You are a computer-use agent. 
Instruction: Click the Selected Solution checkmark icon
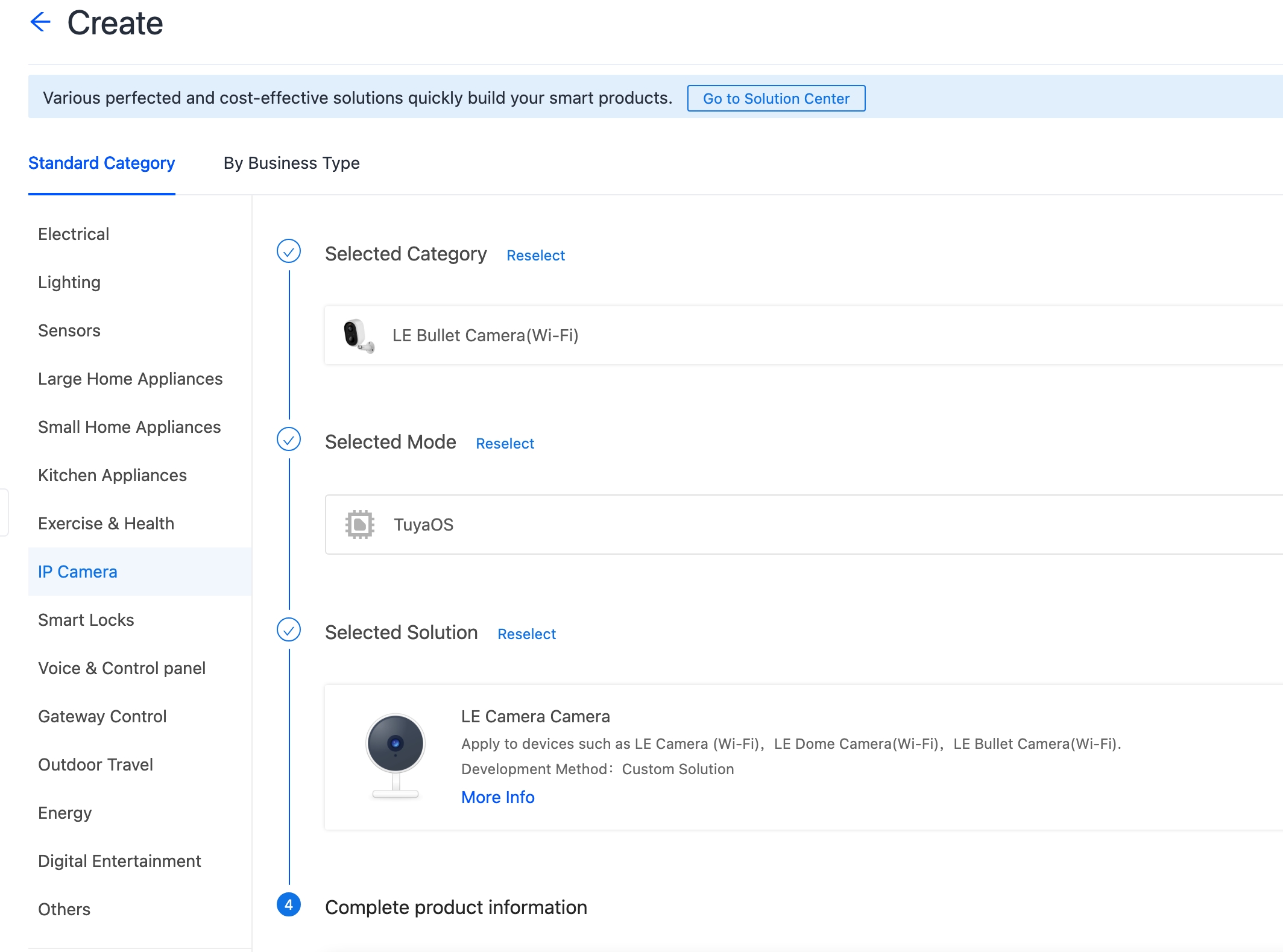(288, 631)
